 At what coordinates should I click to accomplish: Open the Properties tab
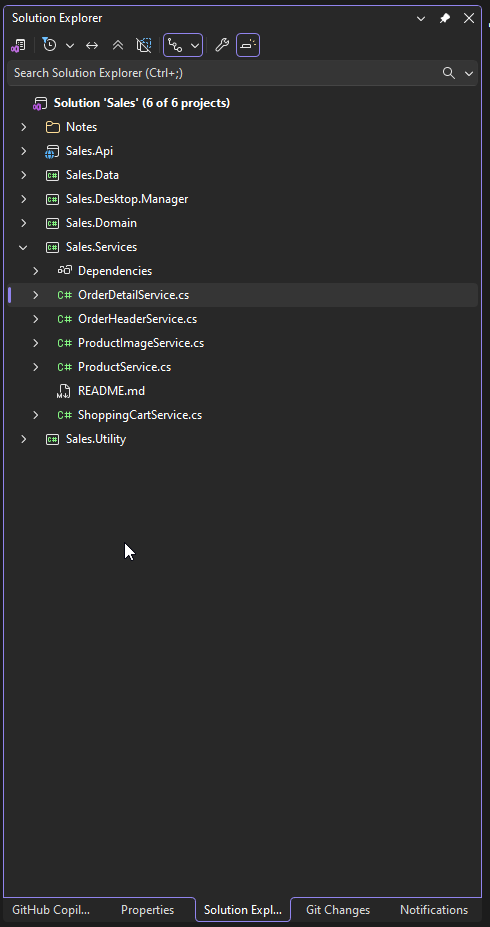coord(148,910)
